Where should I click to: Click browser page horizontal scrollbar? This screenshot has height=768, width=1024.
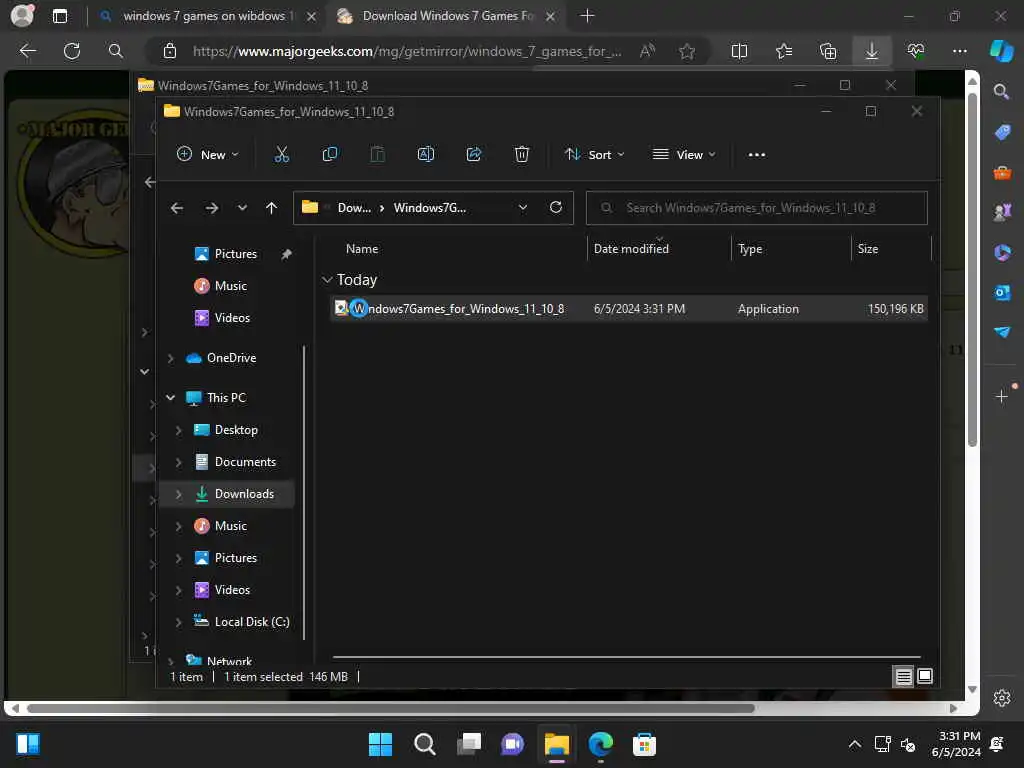[x=391, y=708]
